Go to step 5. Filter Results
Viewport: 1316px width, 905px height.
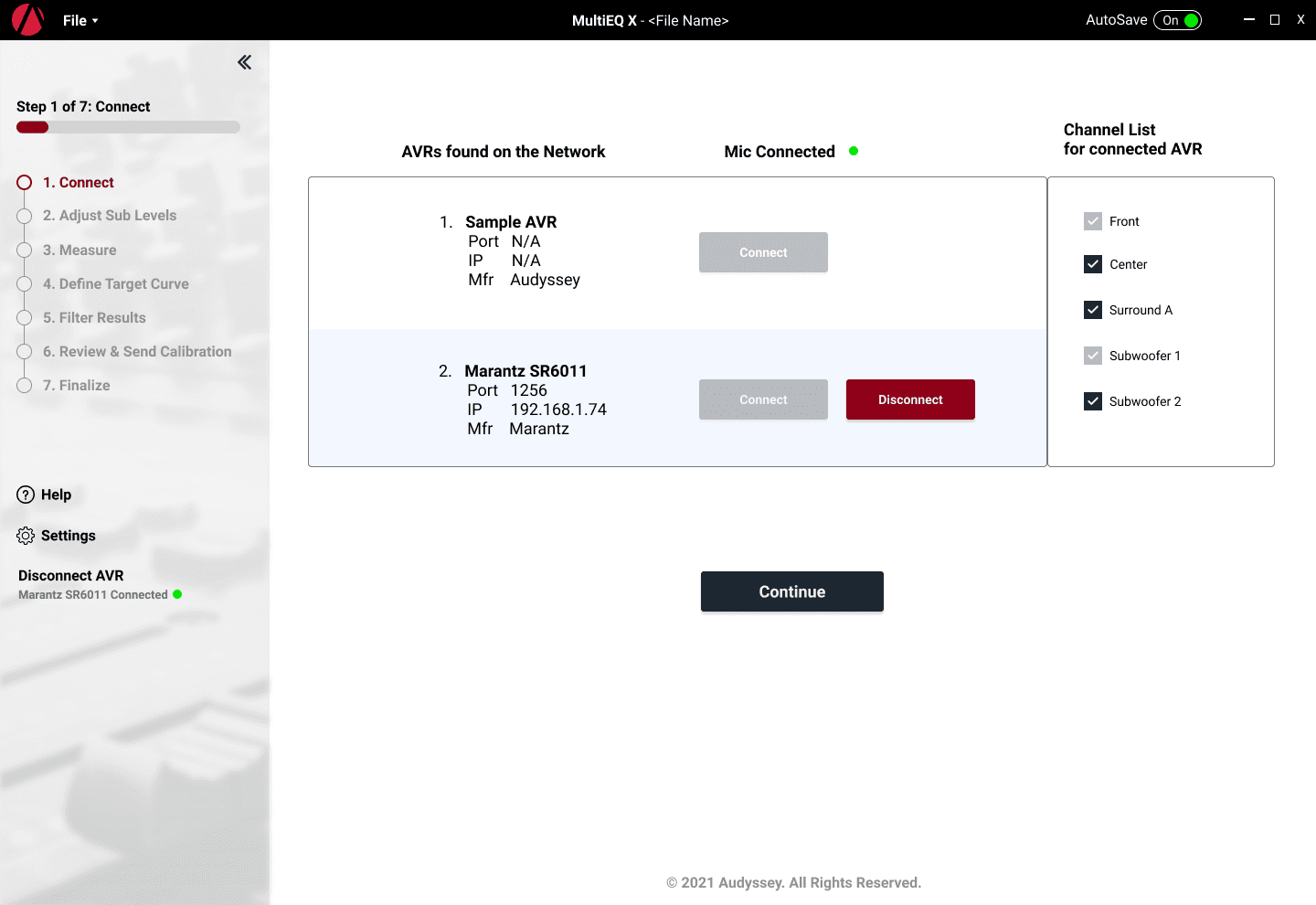[x=94, y=318]
